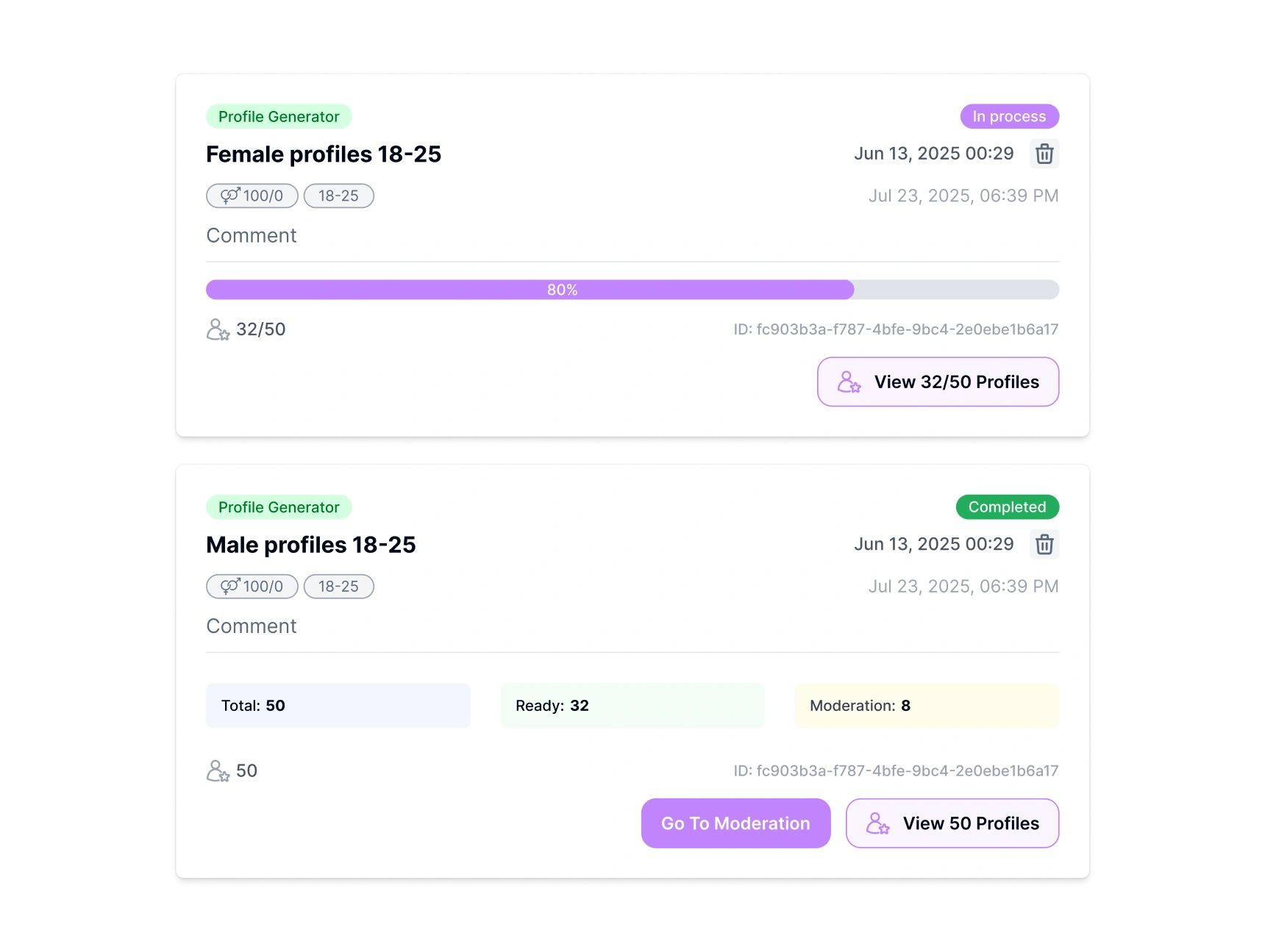Open View 32/50 Profiles

pos(937,382)
